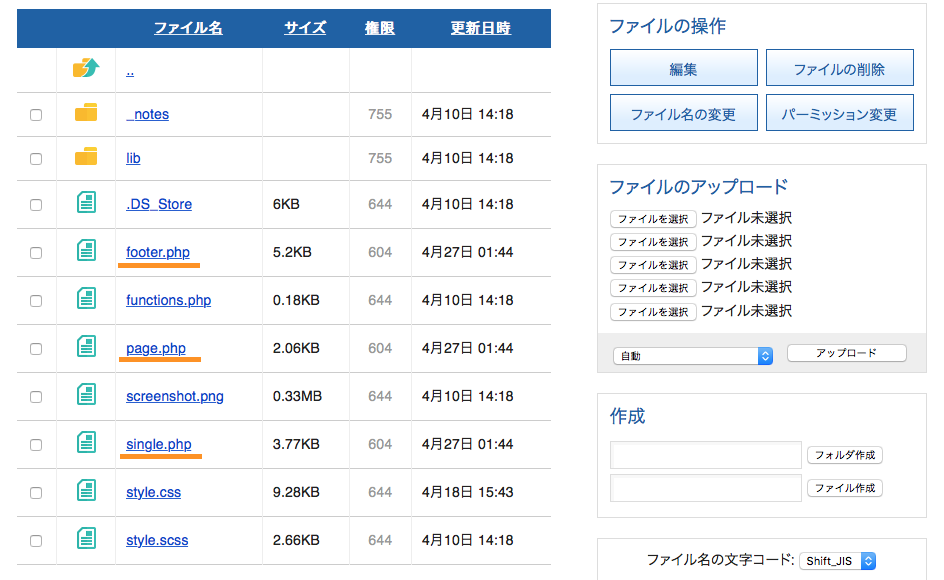Click the fifth ファイルを選択 button

click(x=653, y=311)
